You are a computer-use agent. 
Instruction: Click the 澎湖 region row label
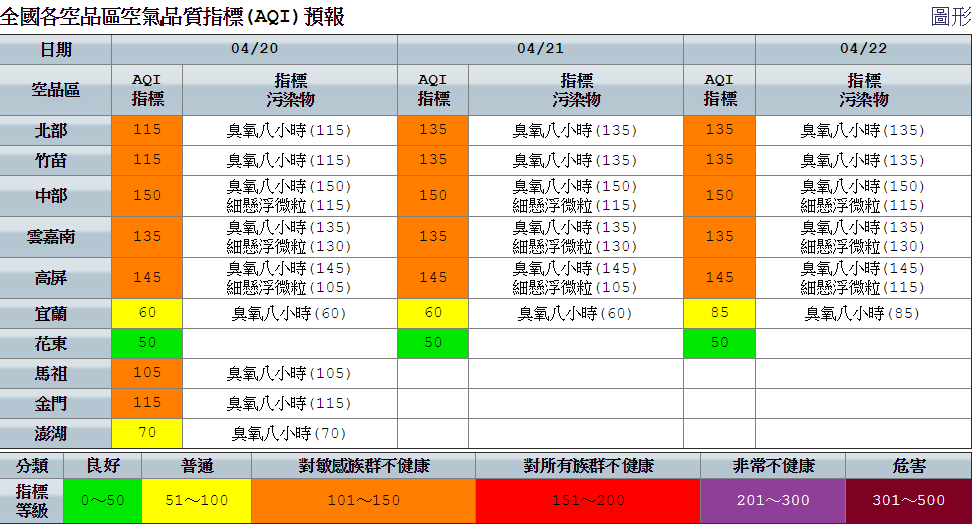[x=55, y=433]
